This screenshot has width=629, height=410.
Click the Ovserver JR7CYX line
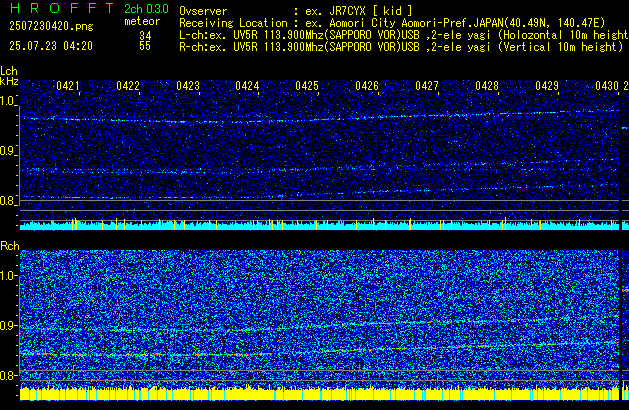(x=296, y=11)
